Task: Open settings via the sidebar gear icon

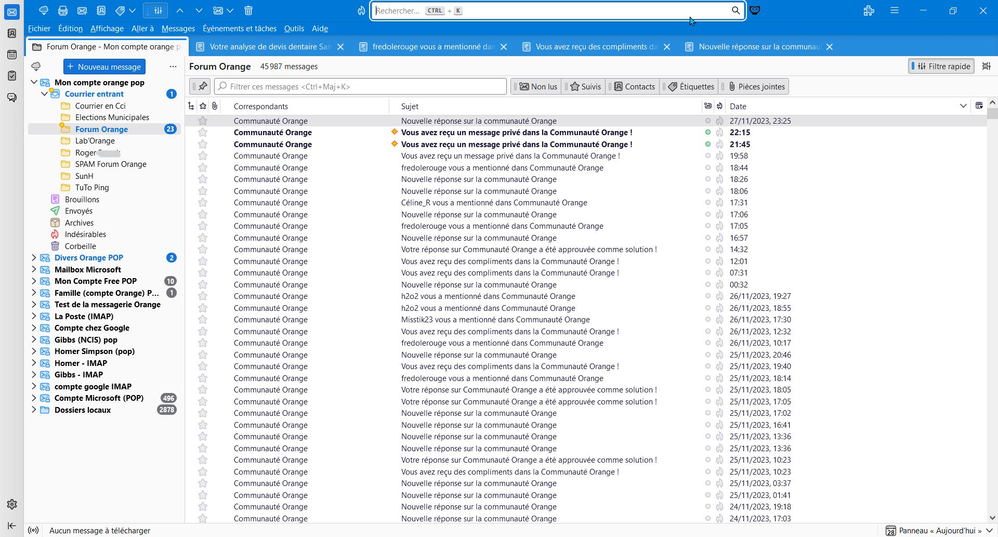Action: (11, 504)
